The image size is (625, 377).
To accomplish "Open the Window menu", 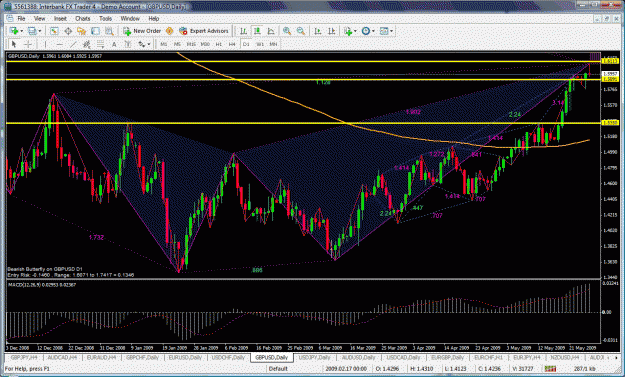I will point(130,18).
